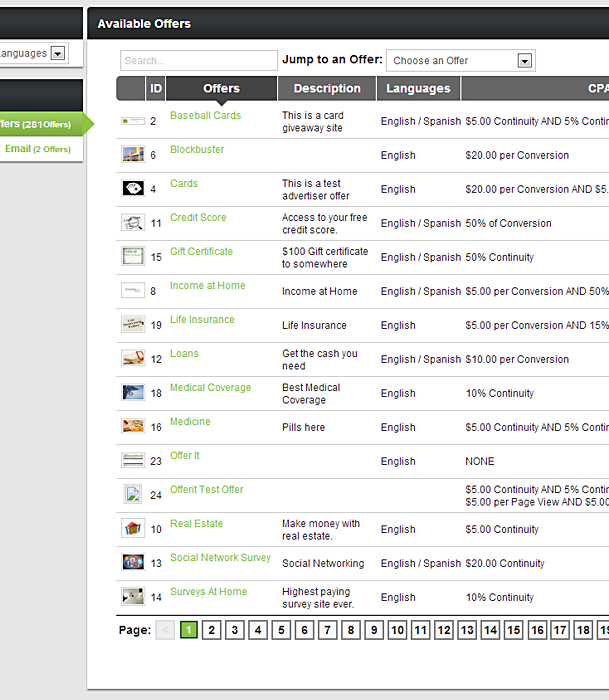Sort by the Offers column header
This screenshot has width=609, height=700.
tap(221, 88)
